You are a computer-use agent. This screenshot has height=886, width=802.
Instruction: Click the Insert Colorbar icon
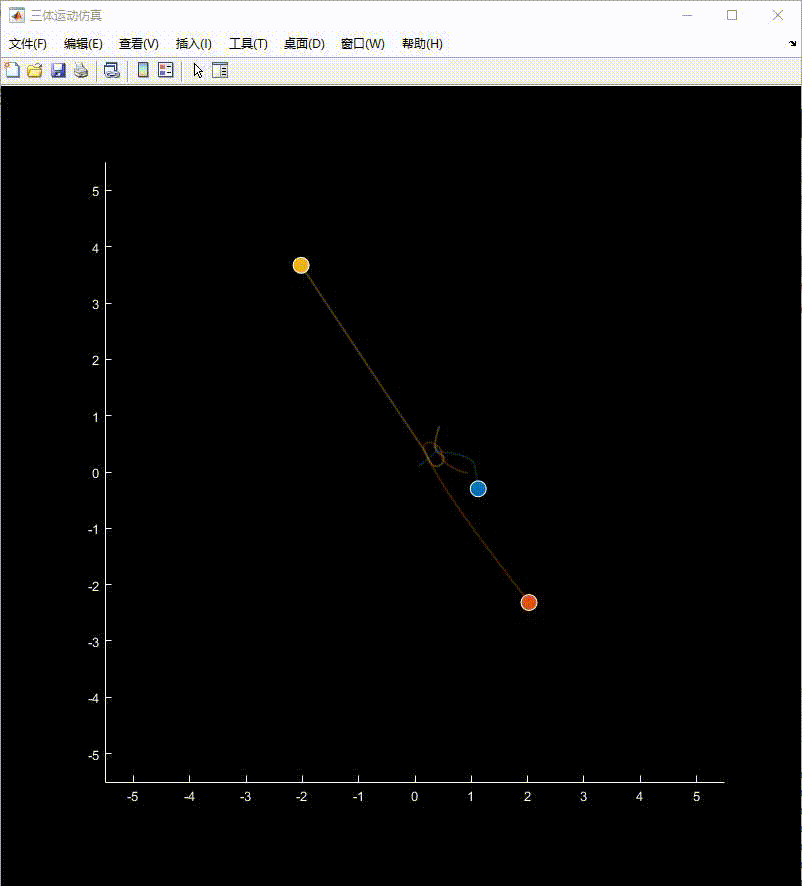click(x=144, y=70)
